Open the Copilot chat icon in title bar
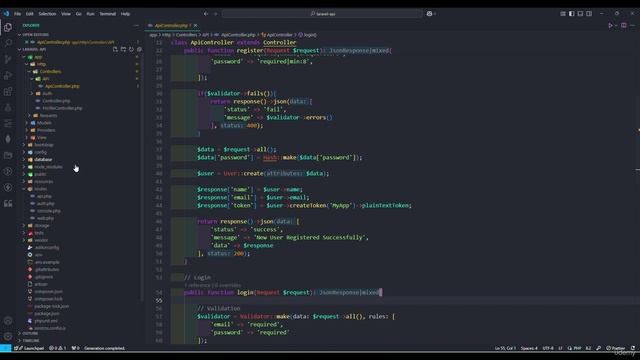The image size is (640, 360). tap(429, 13)
